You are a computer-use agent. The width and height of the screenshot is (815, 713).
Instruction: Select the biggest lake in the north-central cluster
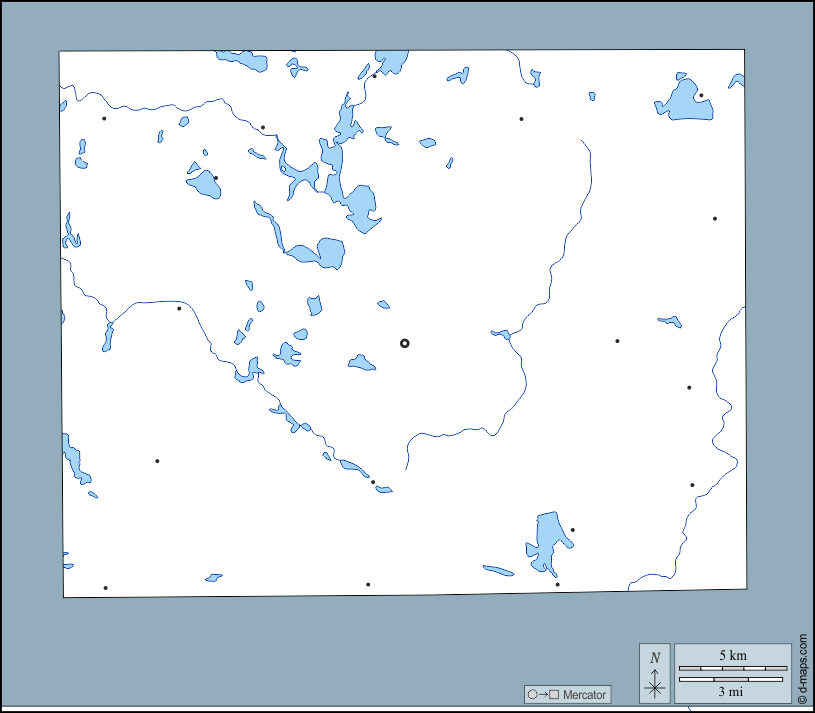coord(359,208)
